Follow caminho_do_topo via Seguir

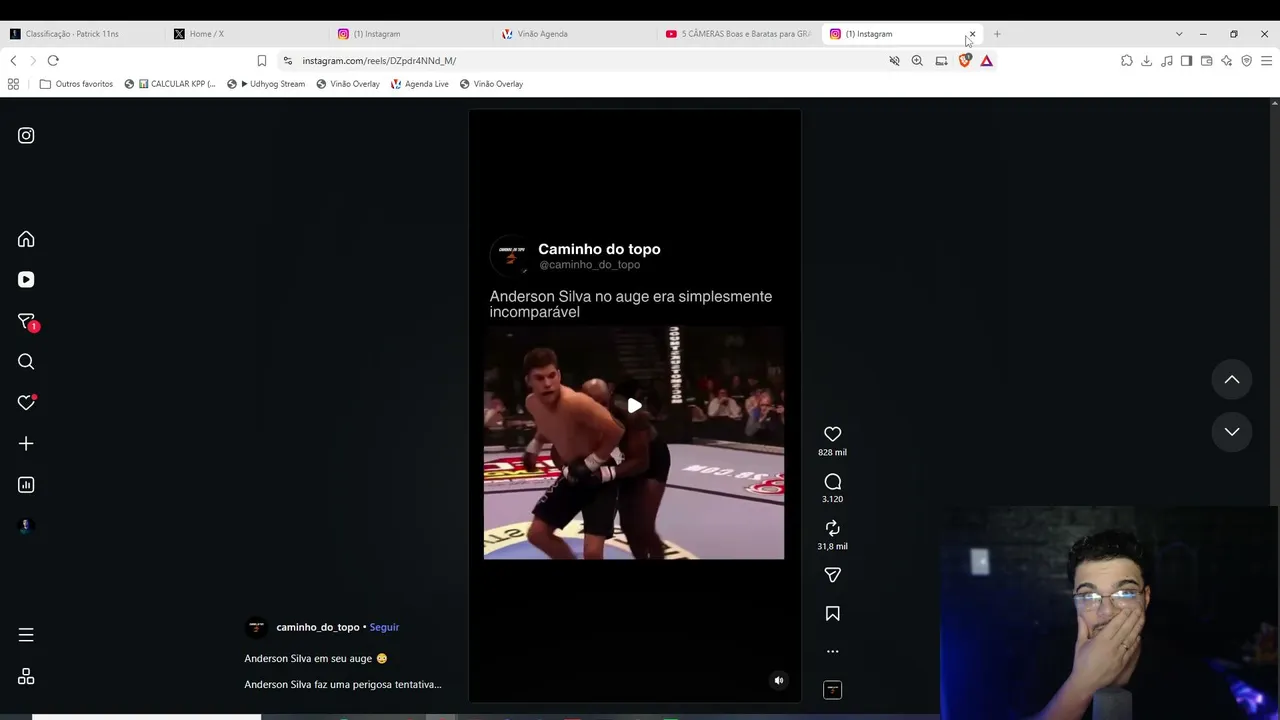[384, 627]
